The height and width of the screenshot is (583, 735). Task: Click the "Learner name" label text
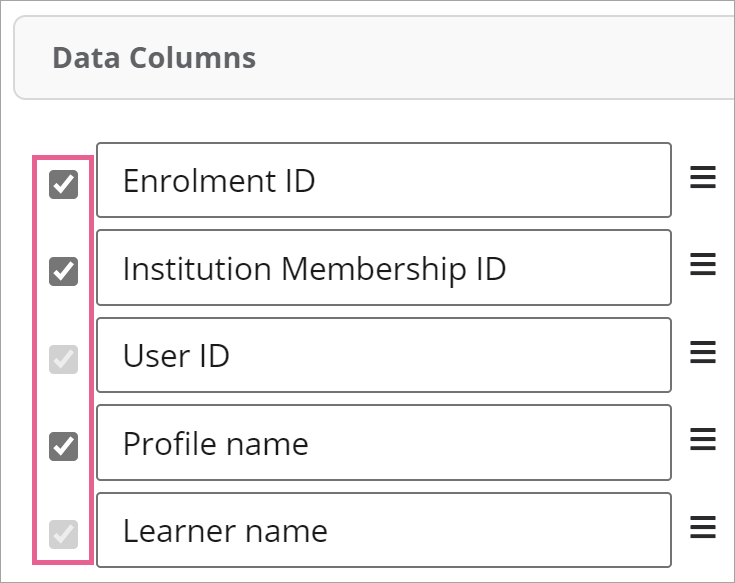tap(225, 531)
